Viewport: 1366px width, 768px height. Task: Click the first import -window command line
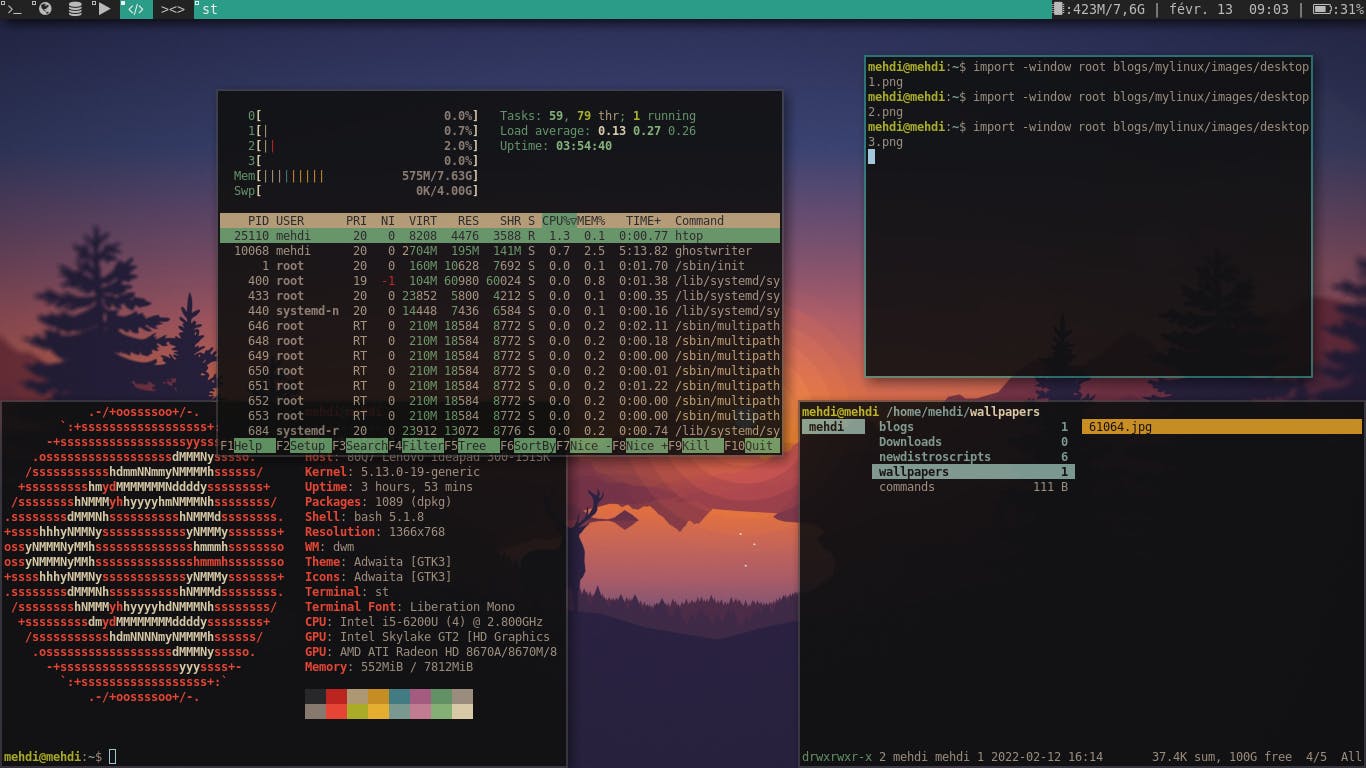click(1088, 74)
